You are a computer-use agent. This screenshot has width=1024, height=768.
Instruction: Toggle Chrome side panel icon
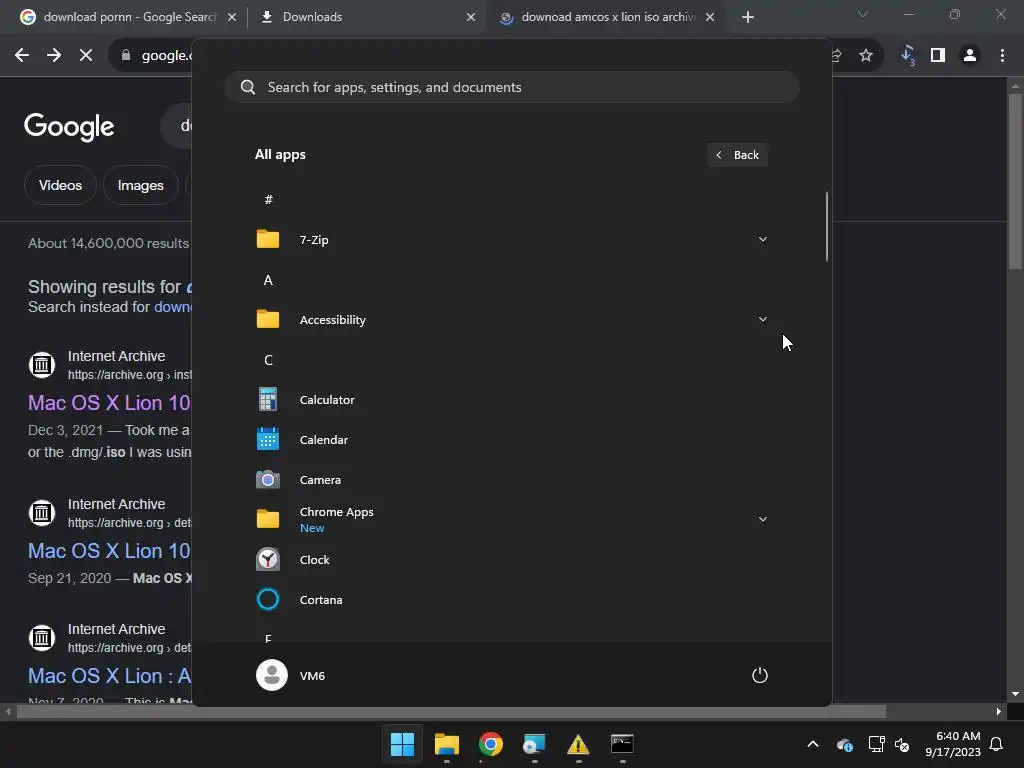938,56
